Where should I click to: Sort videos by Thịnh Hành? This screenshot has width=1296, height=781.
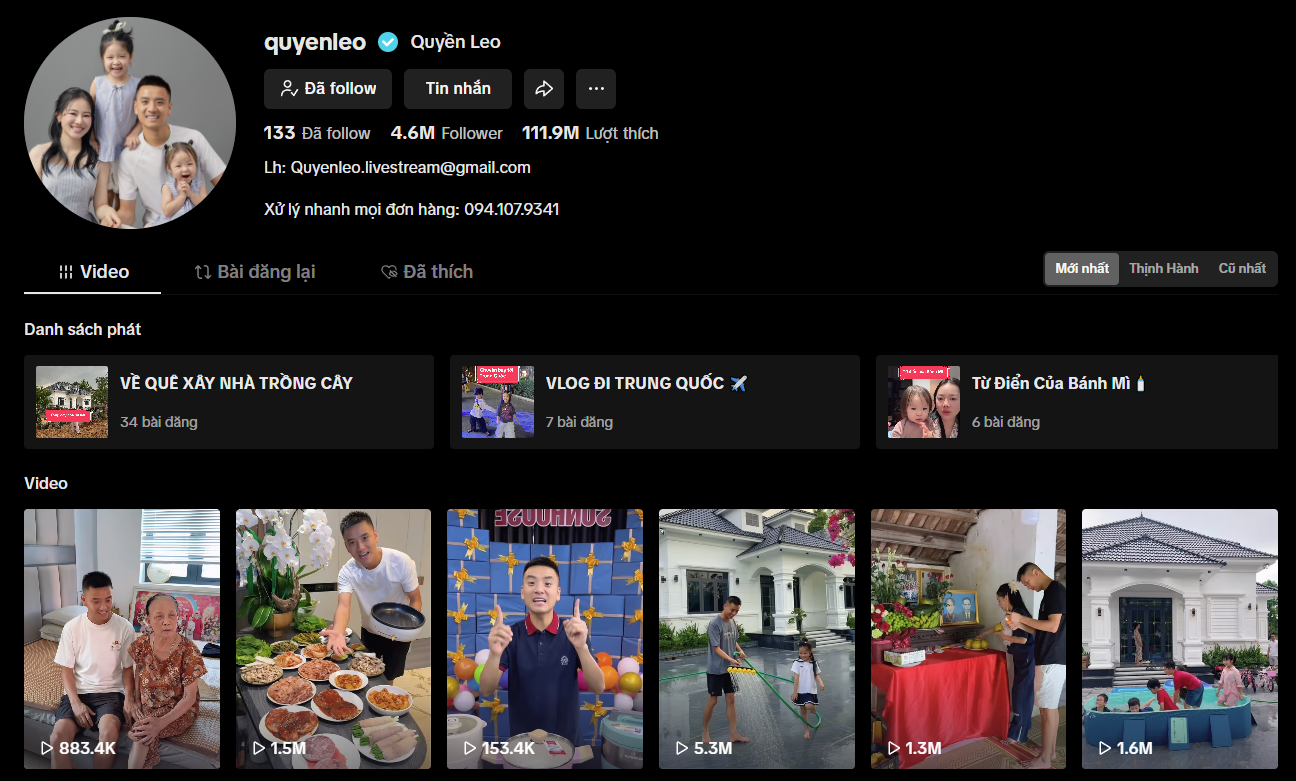click(x=1163, y=269)
